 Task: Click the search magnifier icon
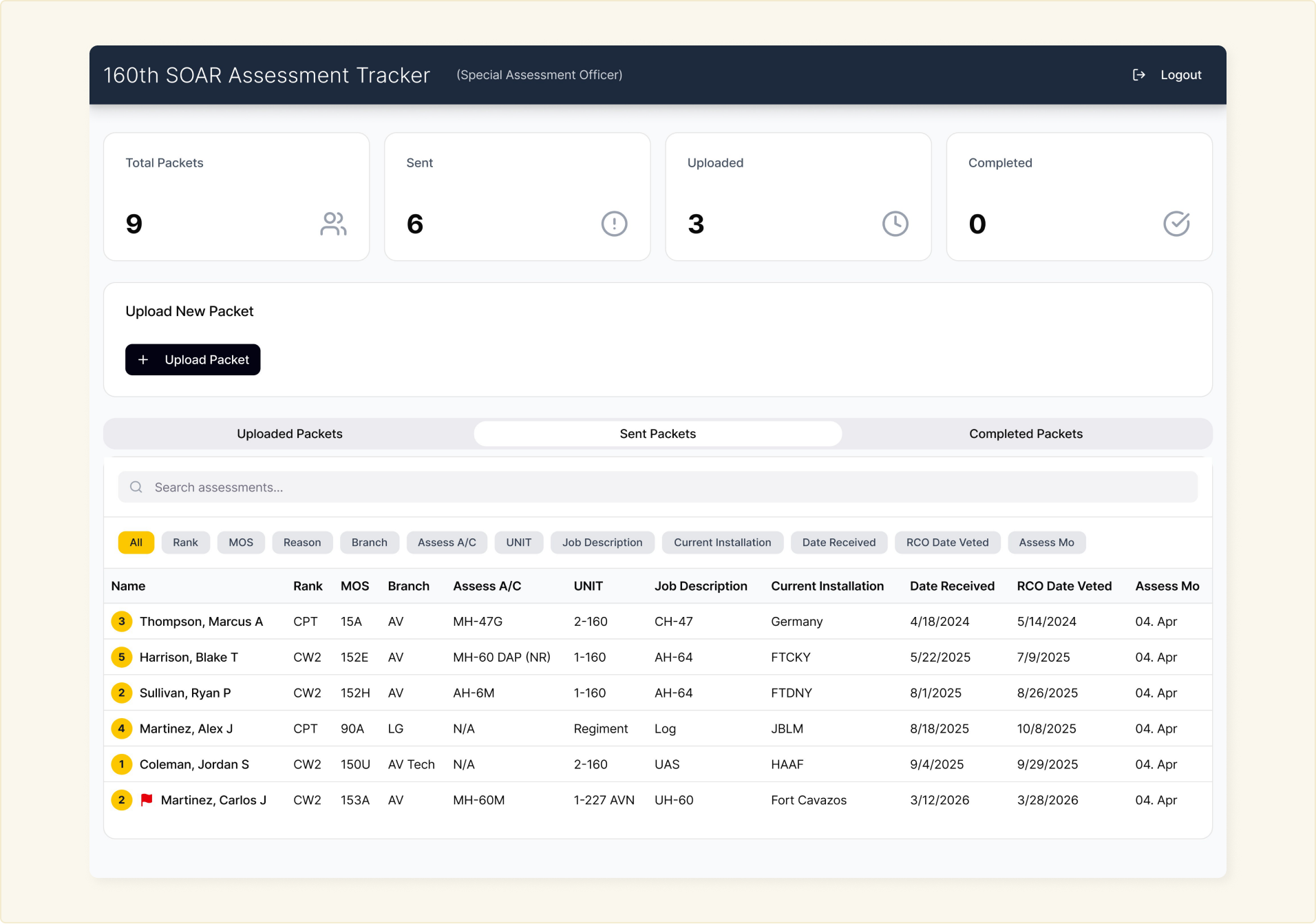coord(136,487)
